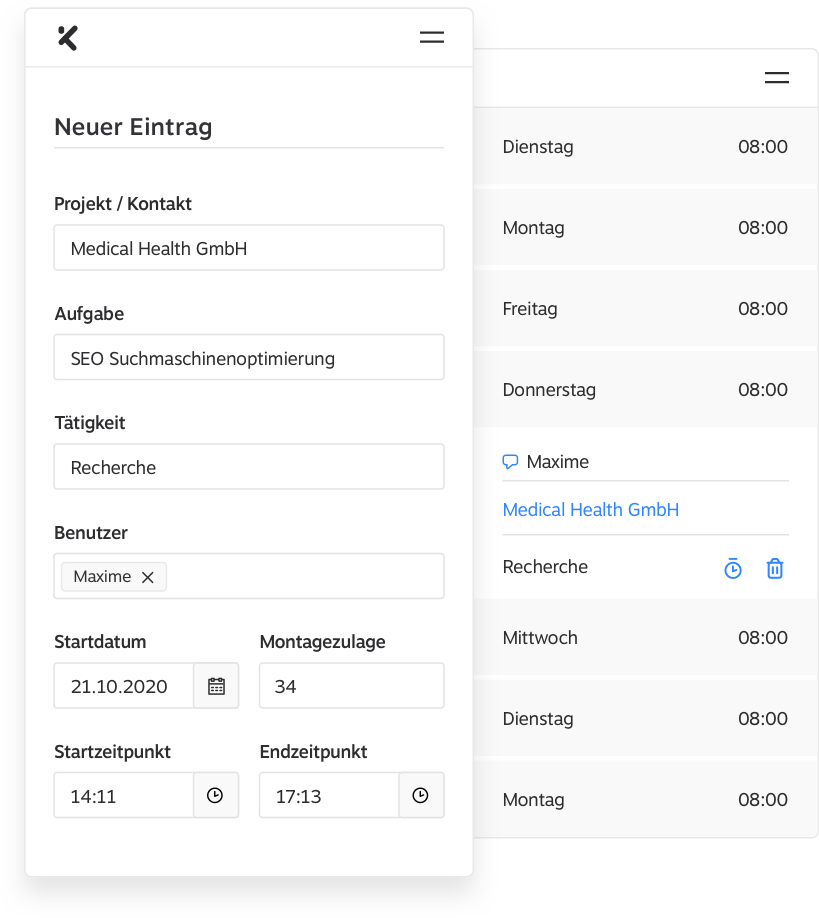Click the app logo in header
The width and height of the screenshot is (819, 918).
[x=68, y=38]
